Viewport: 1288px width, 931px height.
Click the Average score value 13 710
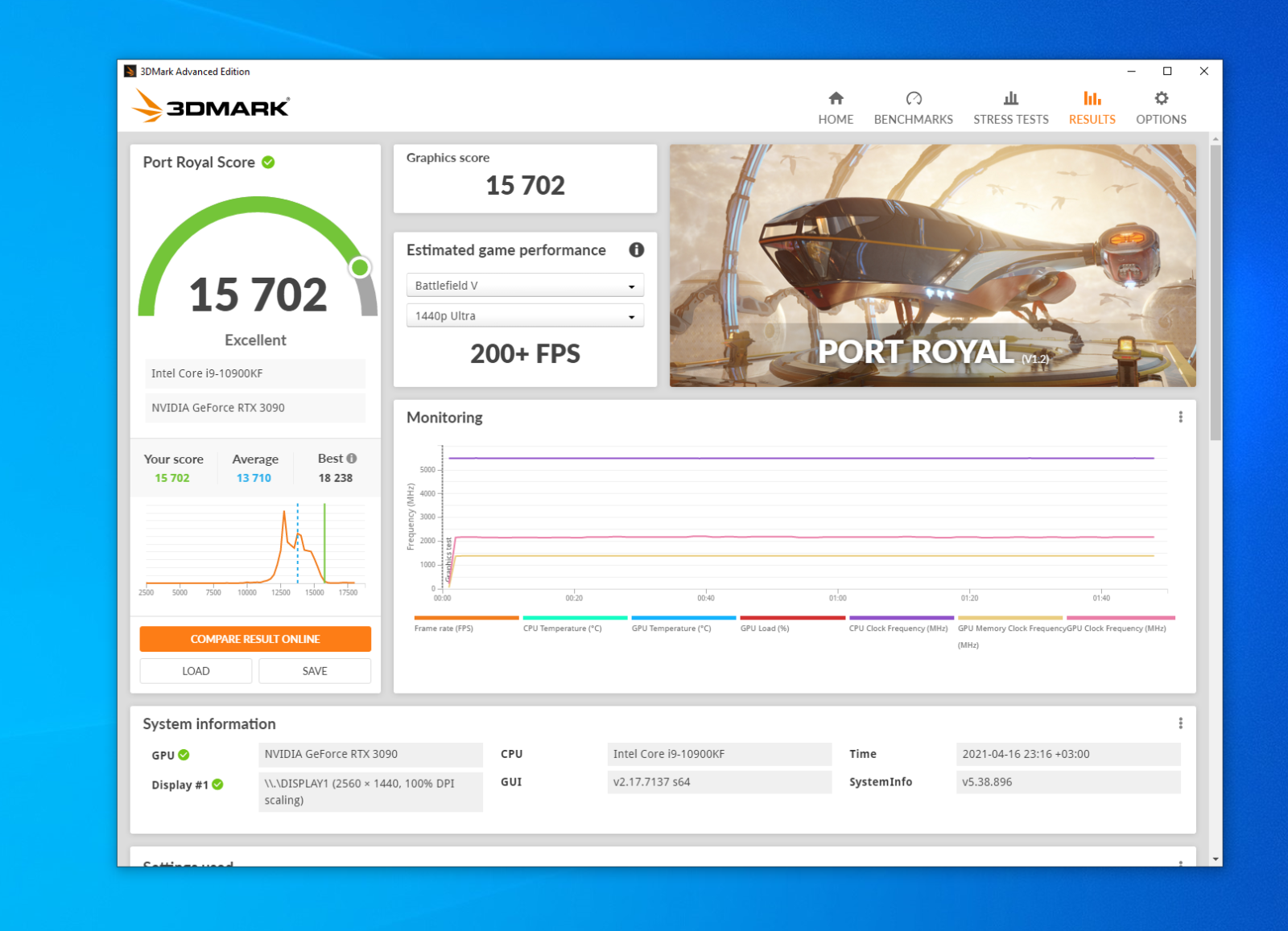(x=254, y=478)
